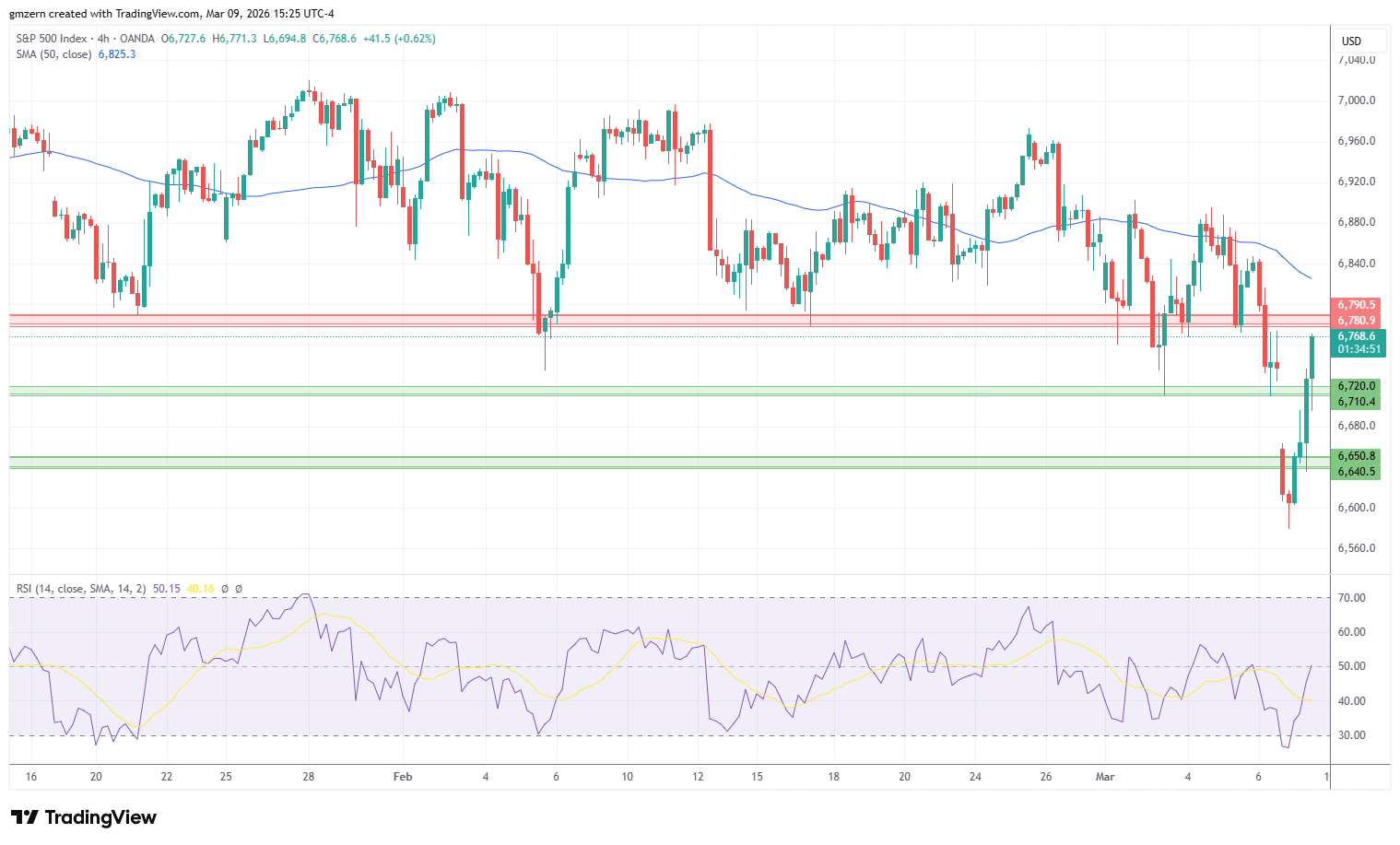Click the 28 date label on the time axis
The height and width of the screenshot is (845, 1400).
[309, 777]
